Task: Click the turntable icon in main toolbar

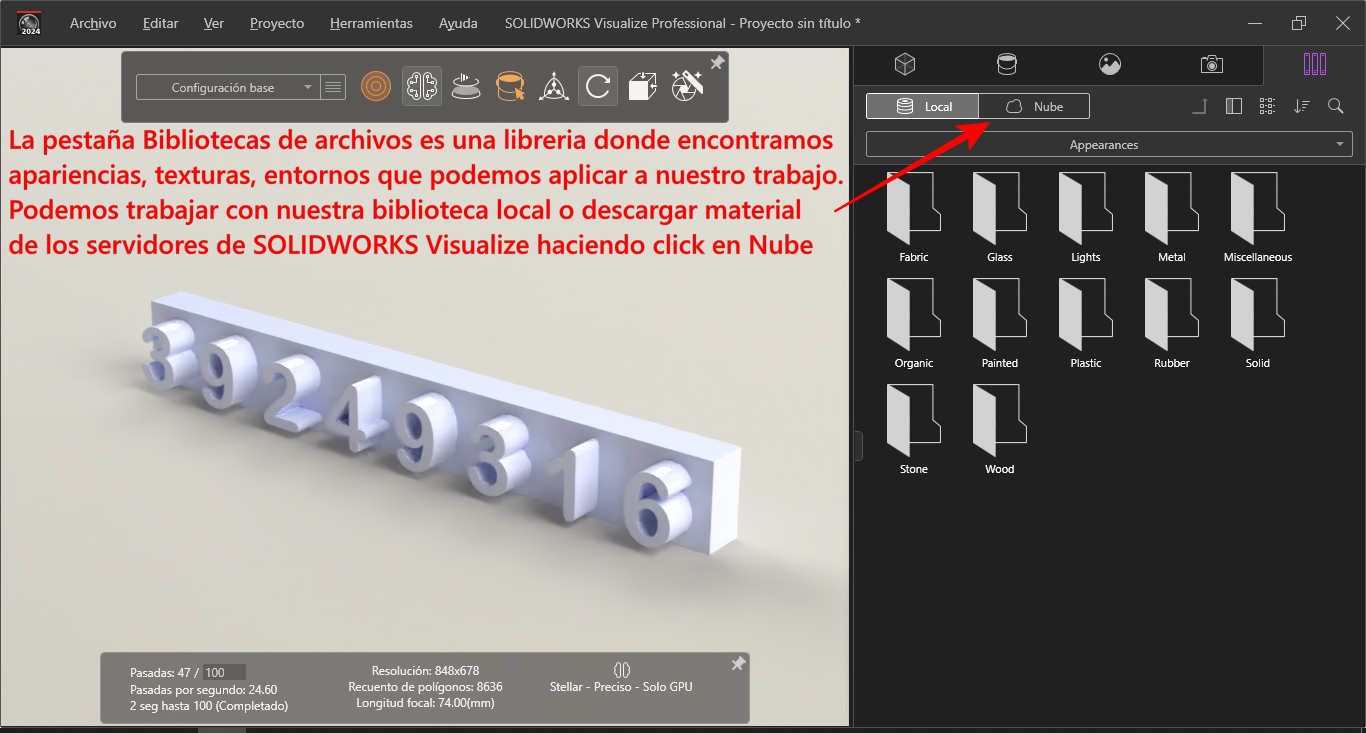Action: tap(466, 87)
